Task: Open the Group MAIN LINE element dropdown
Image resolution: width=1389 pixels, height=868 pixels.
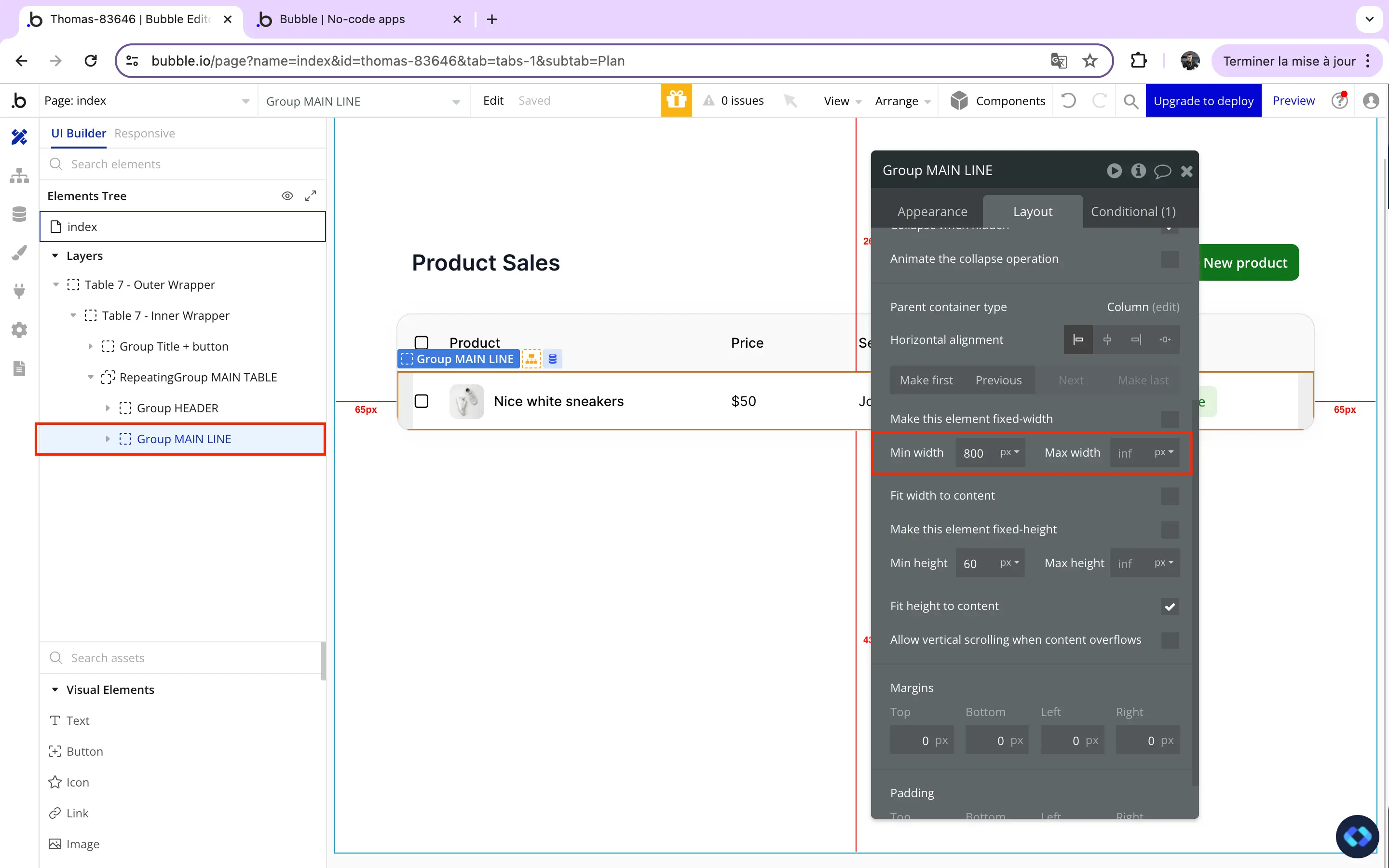Action: (363, 101)
